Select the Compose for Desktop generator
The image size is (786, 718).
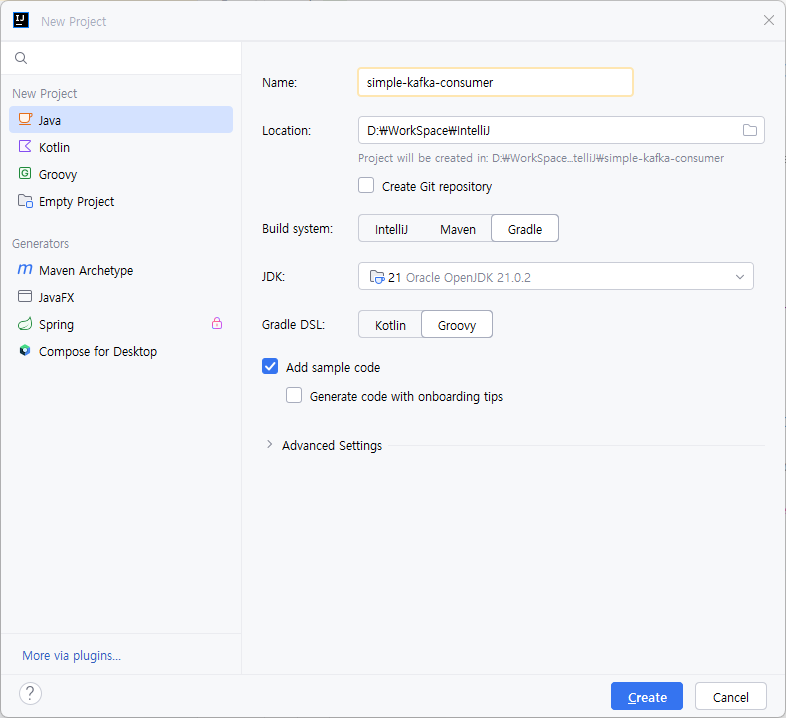(x=121, y=351)
